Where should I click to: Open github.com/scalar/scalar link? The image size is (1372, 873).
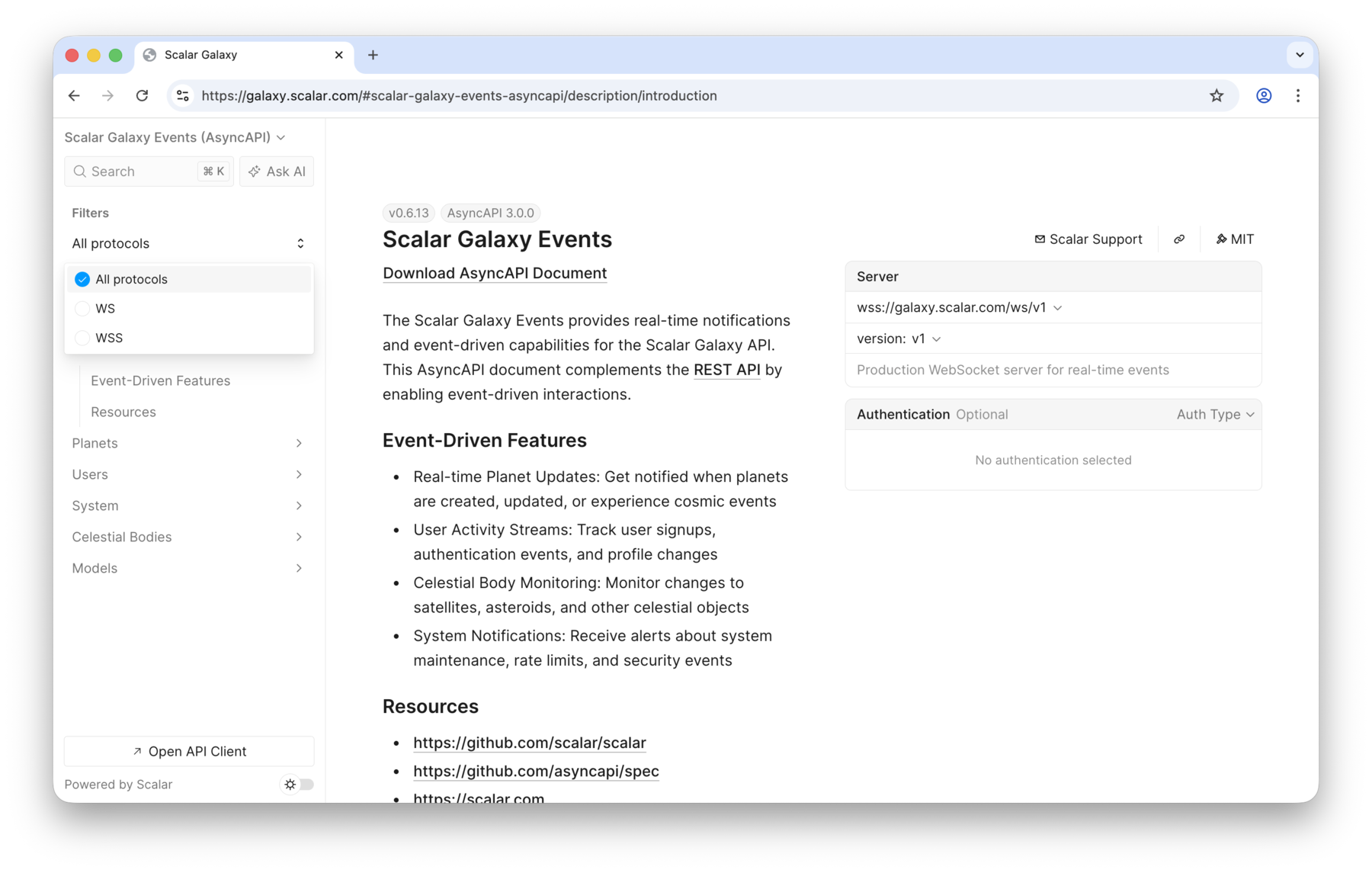530,743
